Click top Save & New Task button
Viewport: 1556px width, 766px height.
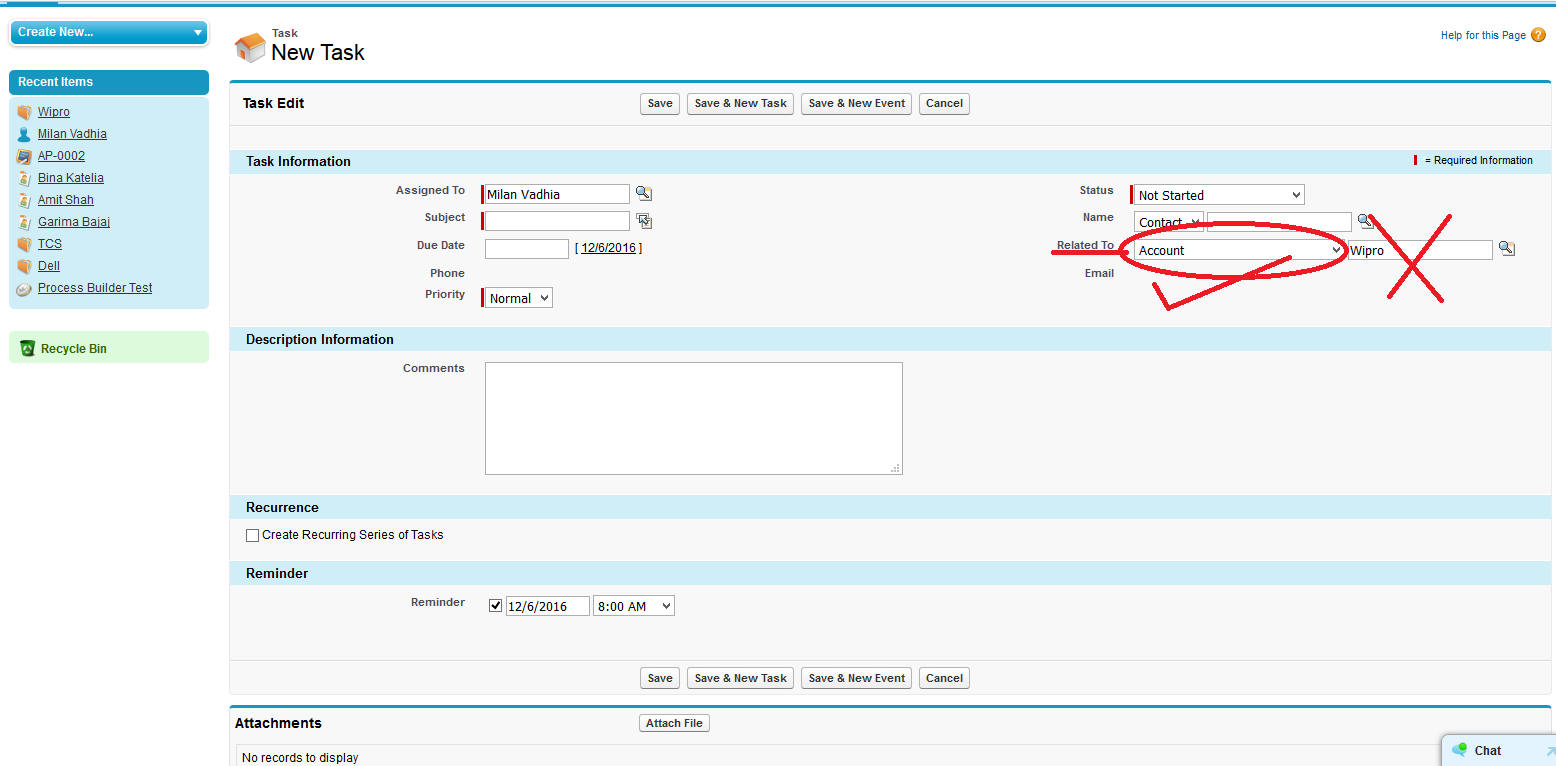(x=741, y=103)
